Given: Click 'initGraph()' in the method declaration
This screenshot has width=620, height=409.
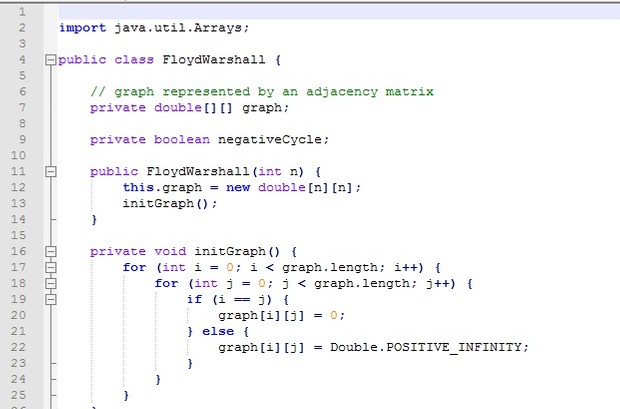Looking at the screenshot, I should coord(237,252).
